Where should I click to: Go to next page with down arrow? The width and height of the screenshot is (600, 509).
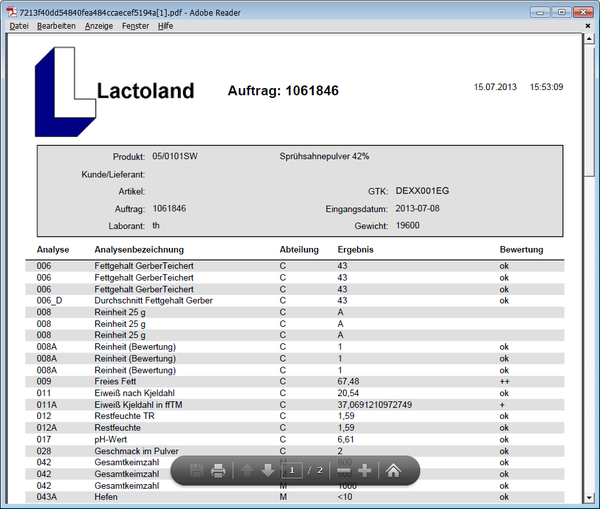pyautogui.click(x=267, y=470)
